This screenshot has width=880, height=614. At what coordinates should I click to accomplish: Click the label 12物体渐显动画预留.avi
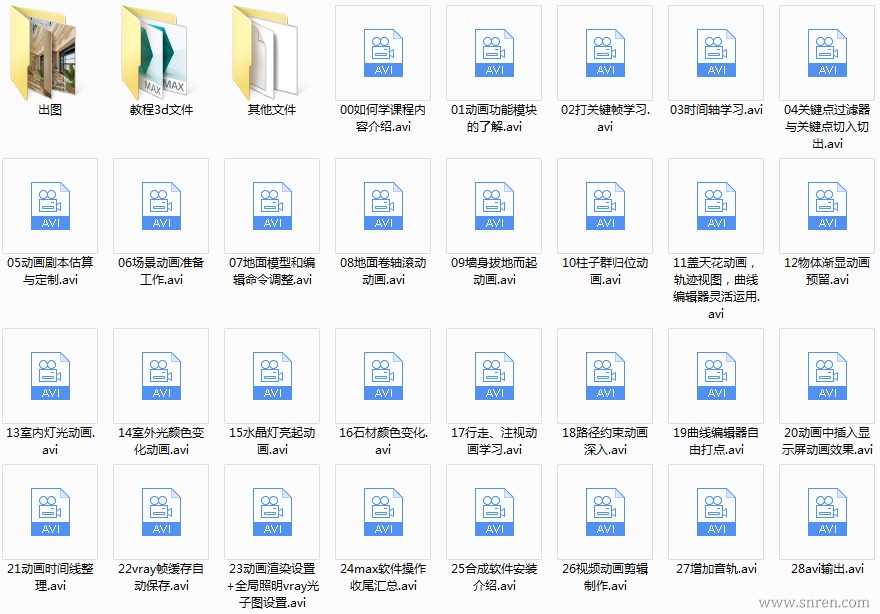click(828, 271)
